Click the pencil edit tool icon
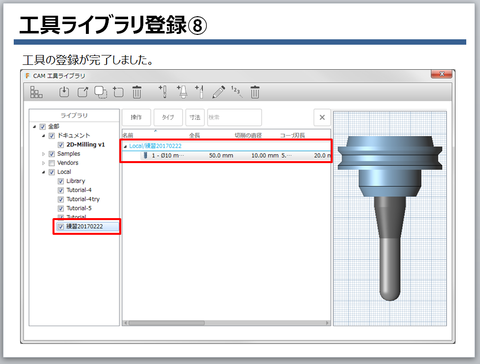The height and width of the screenshot is (364, 480). pyautogui.click(x=218, y=92)
